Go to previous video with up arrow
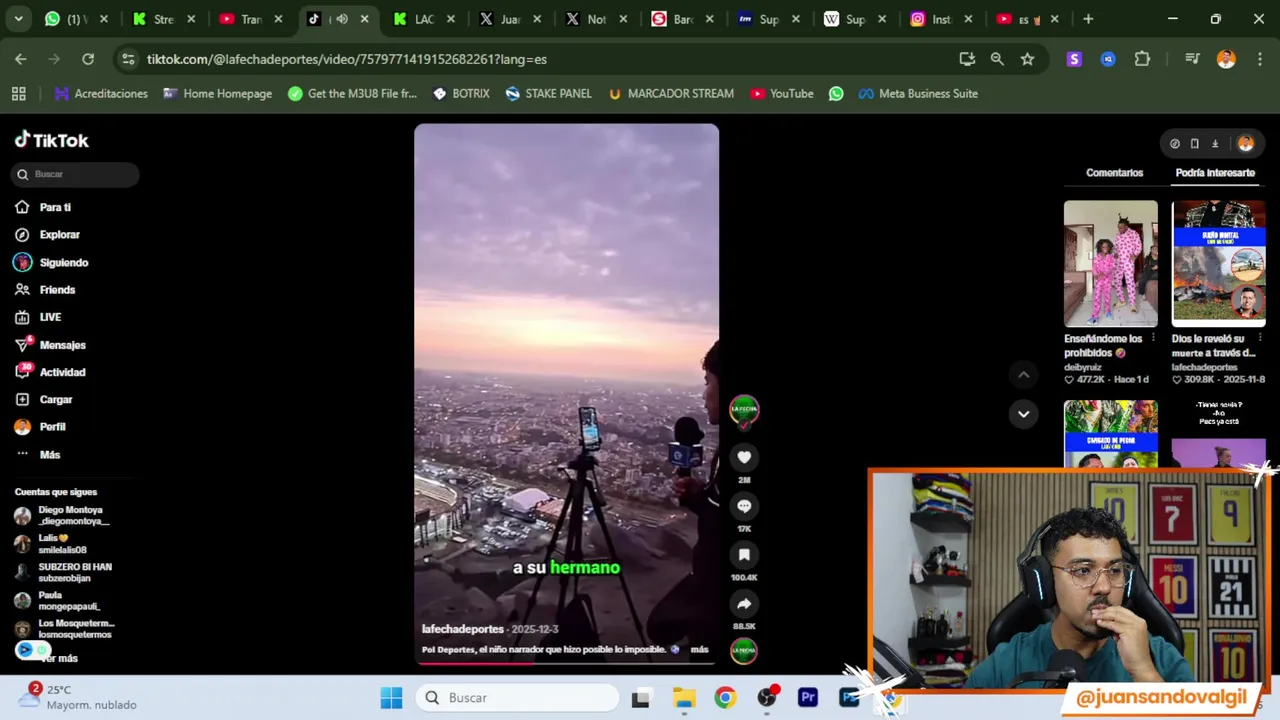This screenshot has height=720, width=1280. (1023, 375)
